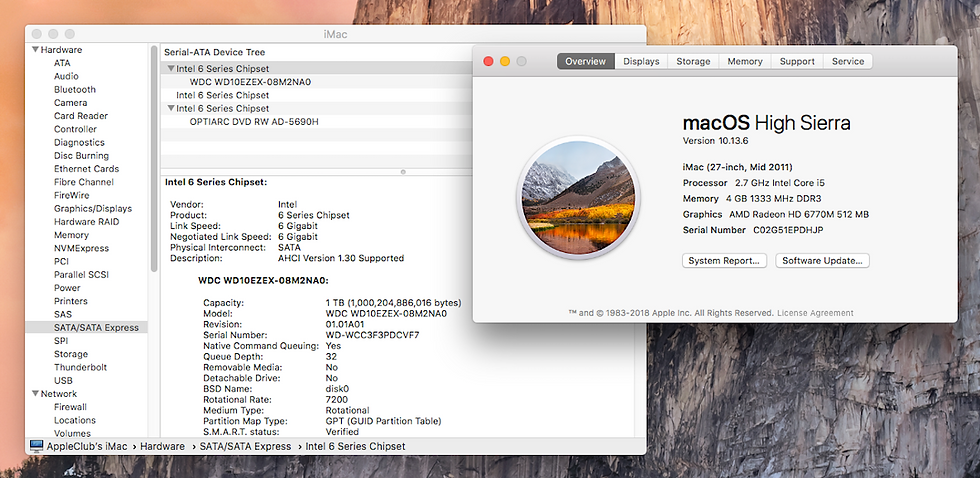This screenshot has width=980, height=478.
Task: Click Intel 6 Series Chipset in the path bar
Action: (355, 446)
